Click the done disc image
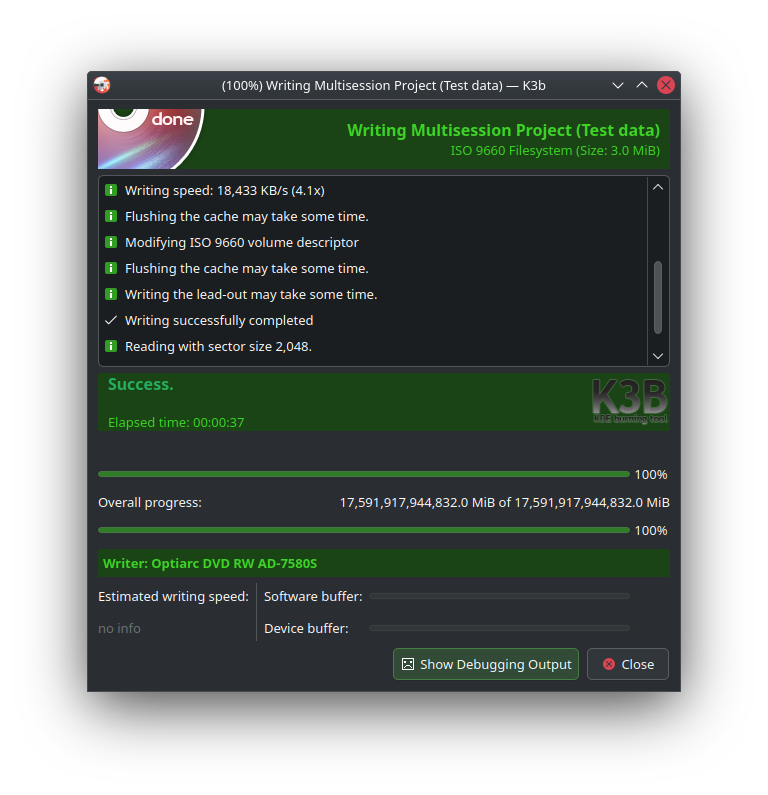Image resolution: width=768 pixels, height=795 pixels. tap(151, 138)
